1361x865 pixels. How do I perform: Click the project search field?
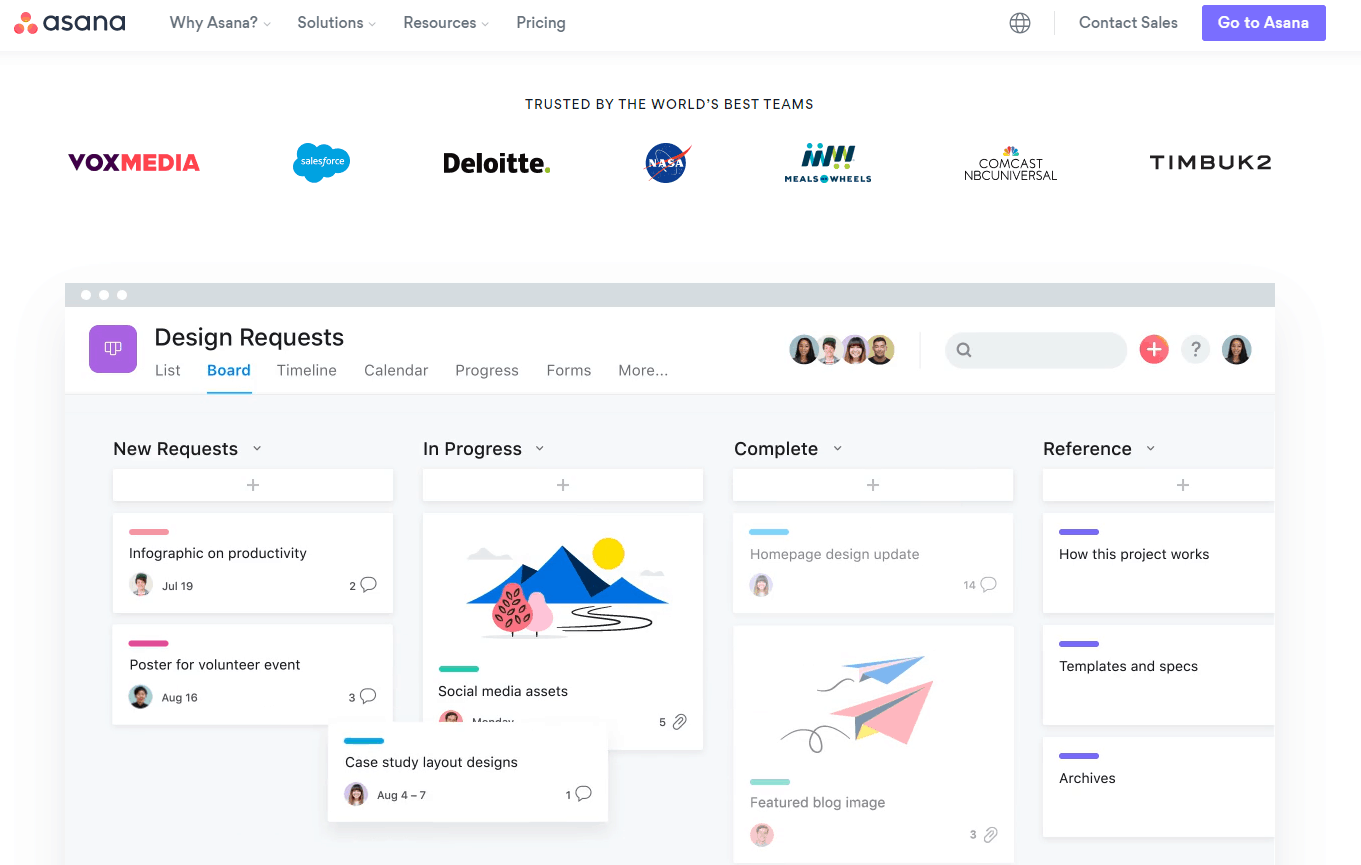tap(1036, 350)
